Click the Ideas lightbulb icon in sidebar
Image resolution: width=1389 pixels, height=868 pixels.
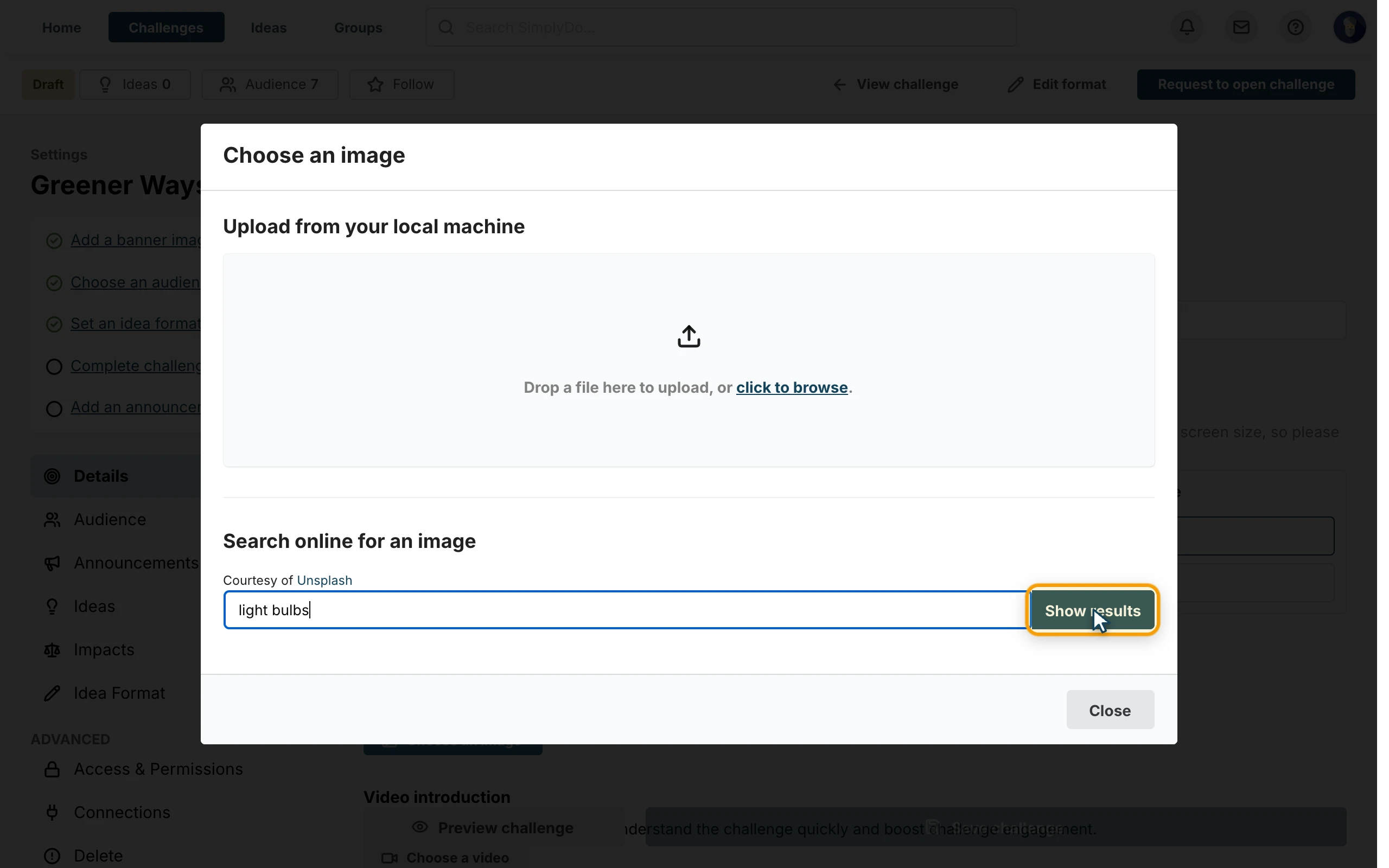[x=52, y=607]
